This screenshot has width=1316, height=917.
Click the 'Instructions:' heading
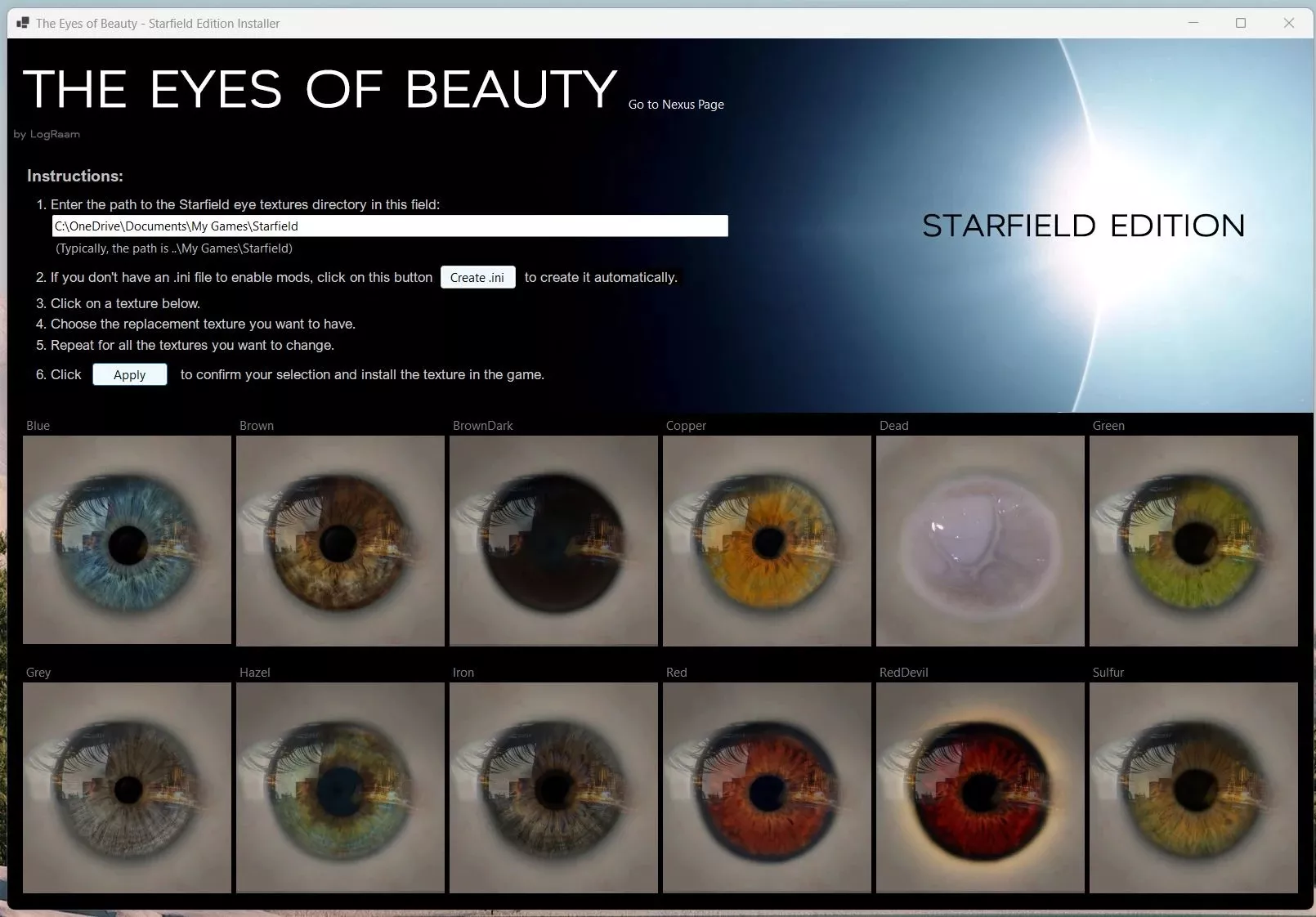[x=75, y=176]
